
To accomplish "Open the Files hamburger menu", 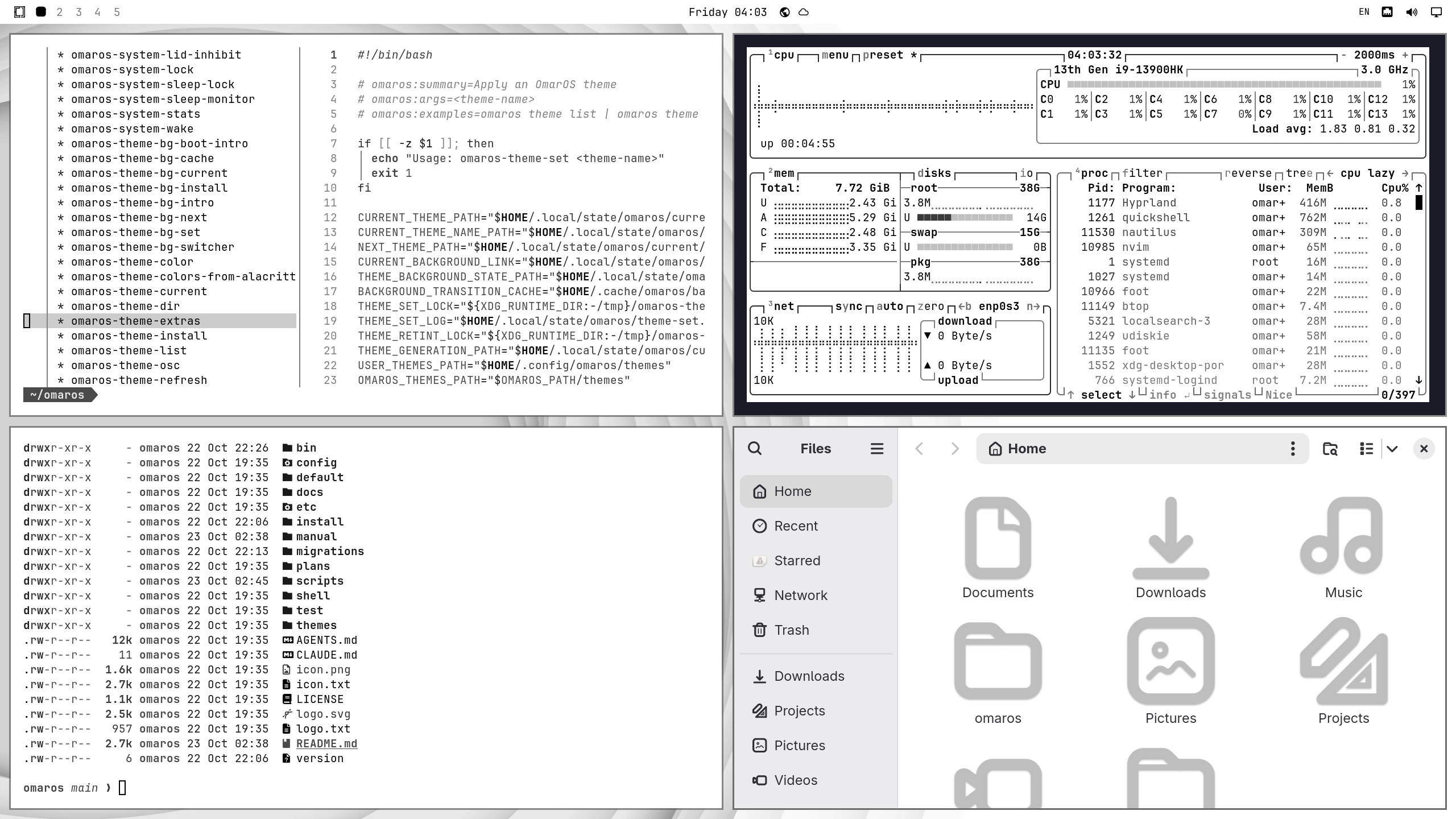I will (876, 448).
